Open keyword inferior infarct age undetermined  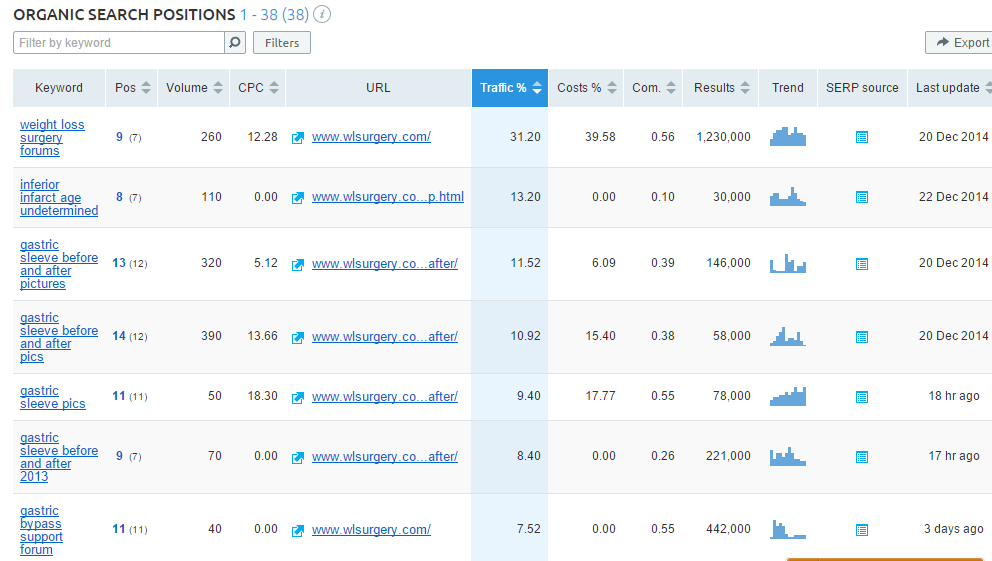[59, 197]
